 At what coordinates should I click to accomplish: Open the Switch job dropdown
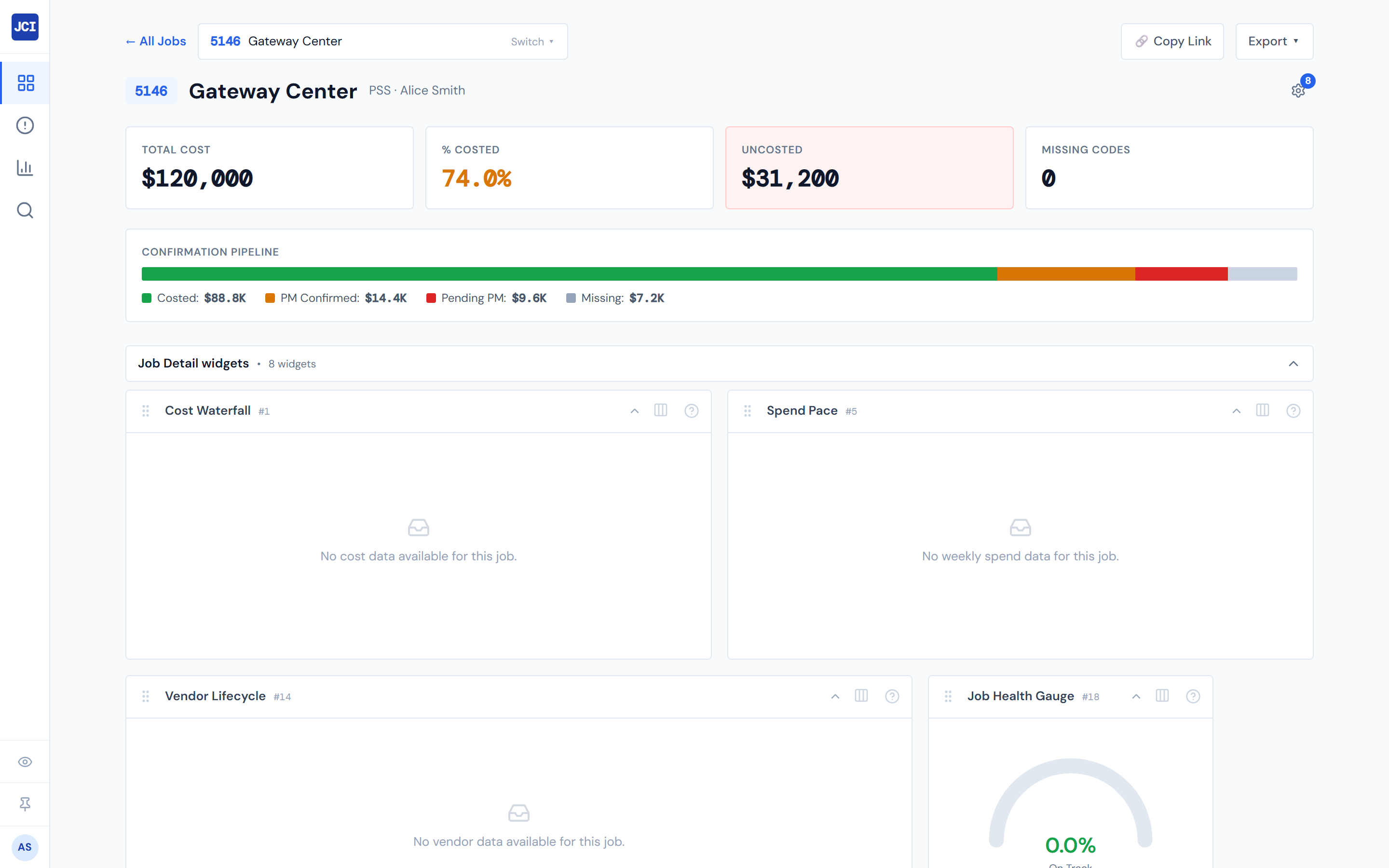tap(531, 41)
